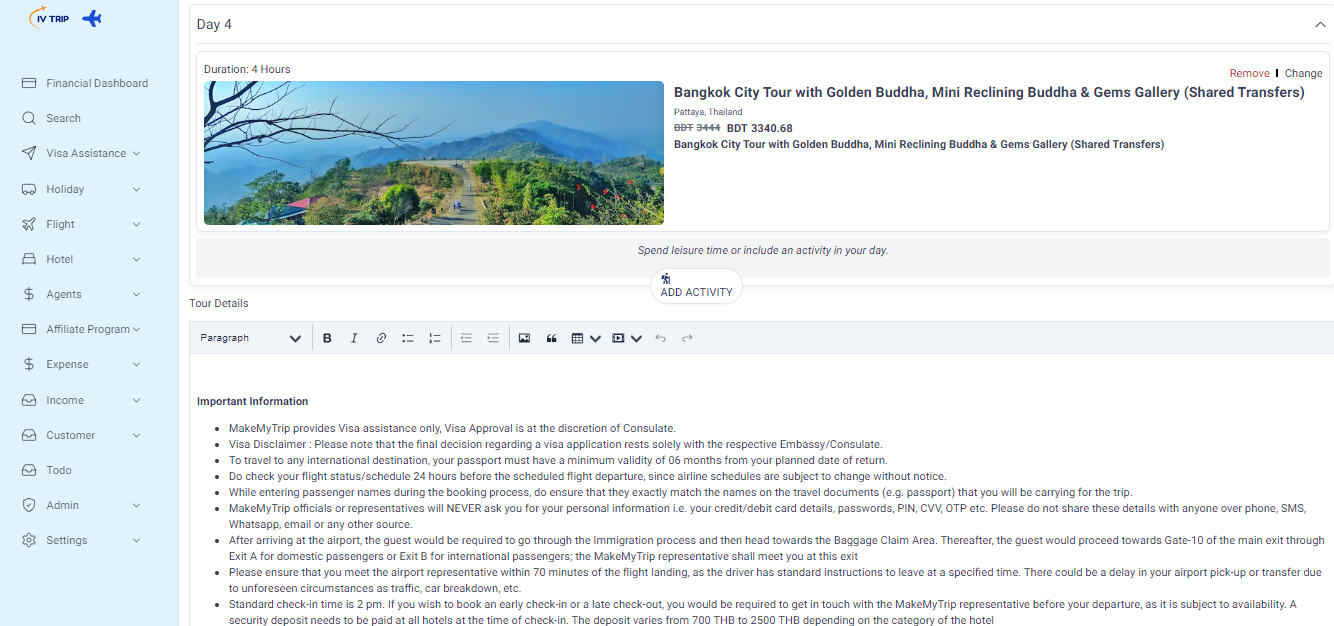Click the Pattaya, Thailand location text
1334x626 pixels.
click(x=708, y=112)
